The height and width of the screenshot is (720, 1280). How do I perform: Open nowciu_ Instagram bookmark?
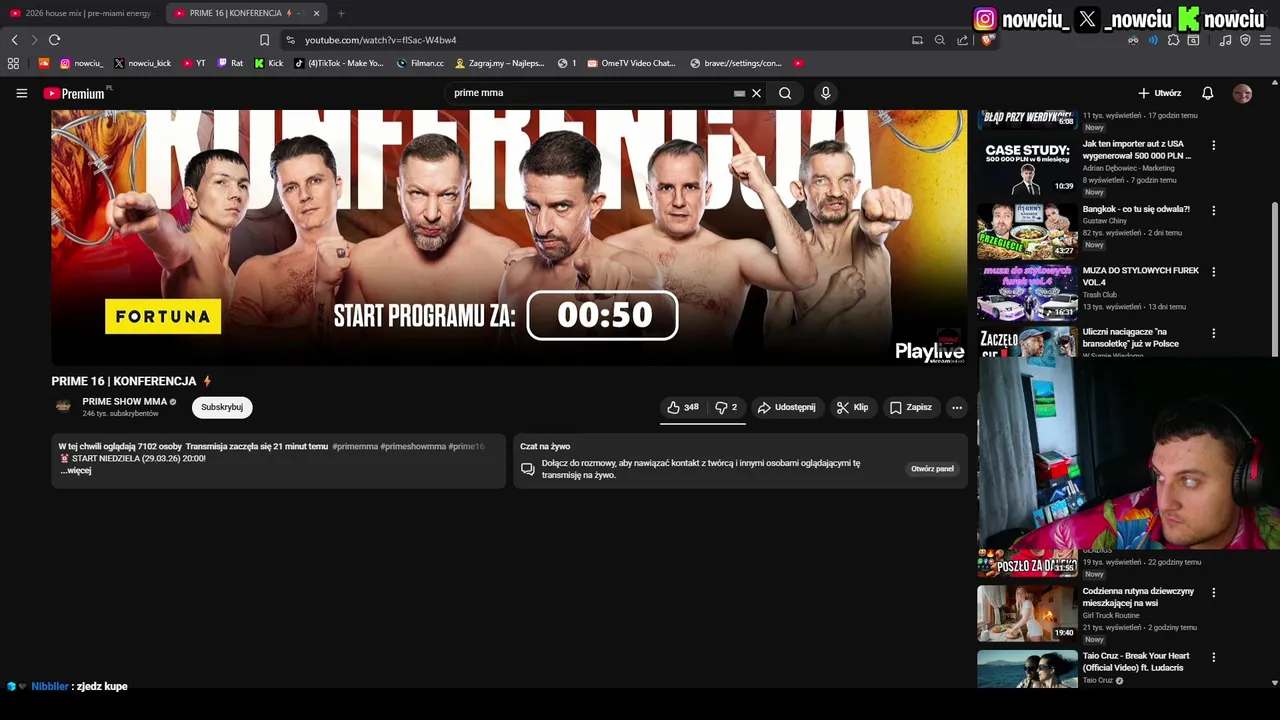(81, 63)
